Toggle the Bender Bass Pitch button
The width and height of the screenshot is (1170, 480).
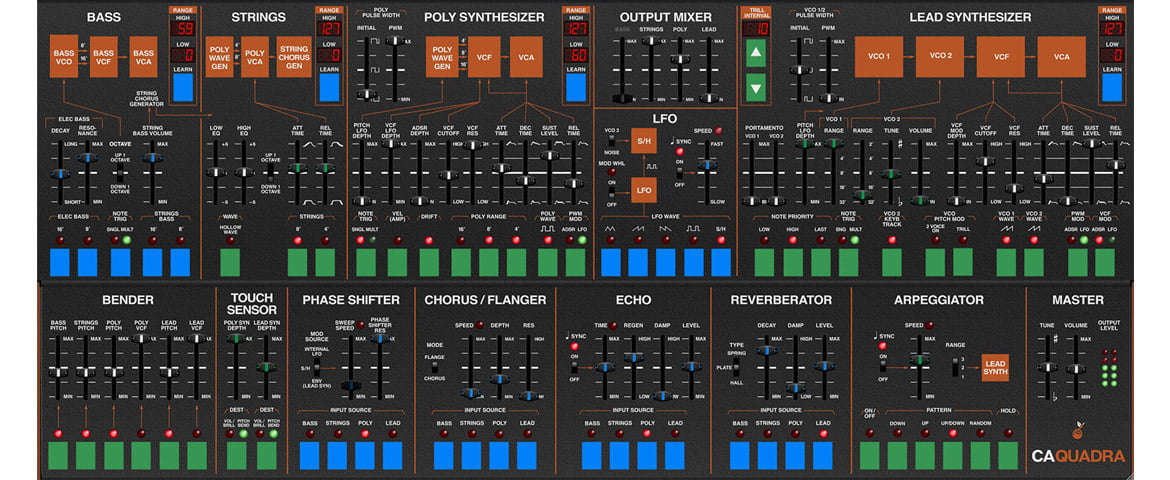coord(57,455)
